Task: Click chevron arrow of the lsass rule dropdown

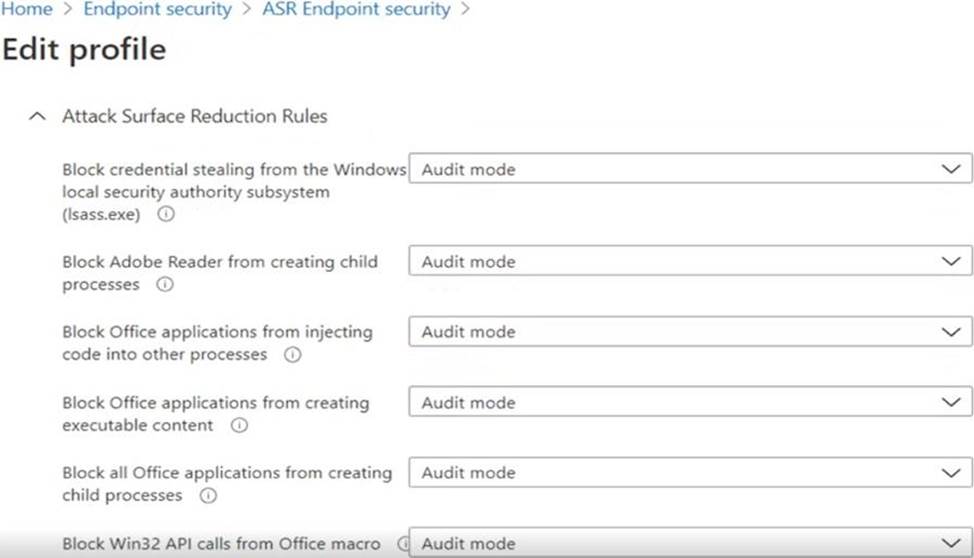Action: 951,169
